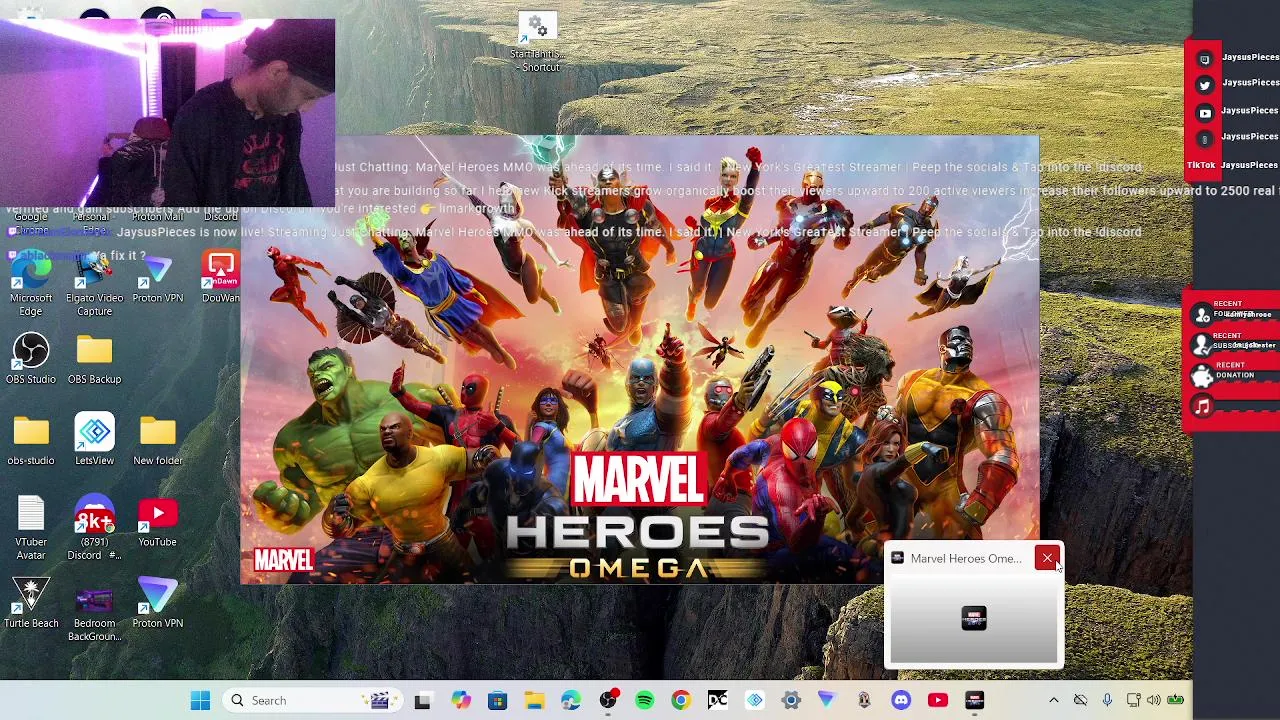
Task: Open the Settings gear on taskbar
Action: point(791,700)
